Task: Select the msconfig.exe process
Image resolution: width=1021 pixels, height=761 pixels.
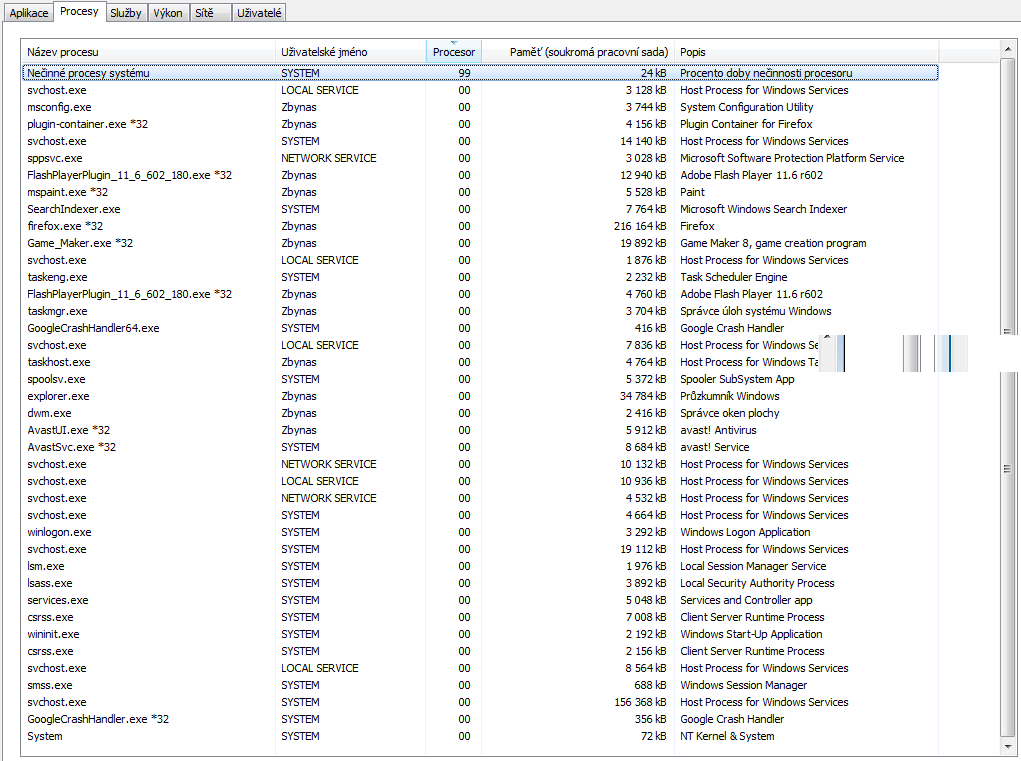Action: 59,107
